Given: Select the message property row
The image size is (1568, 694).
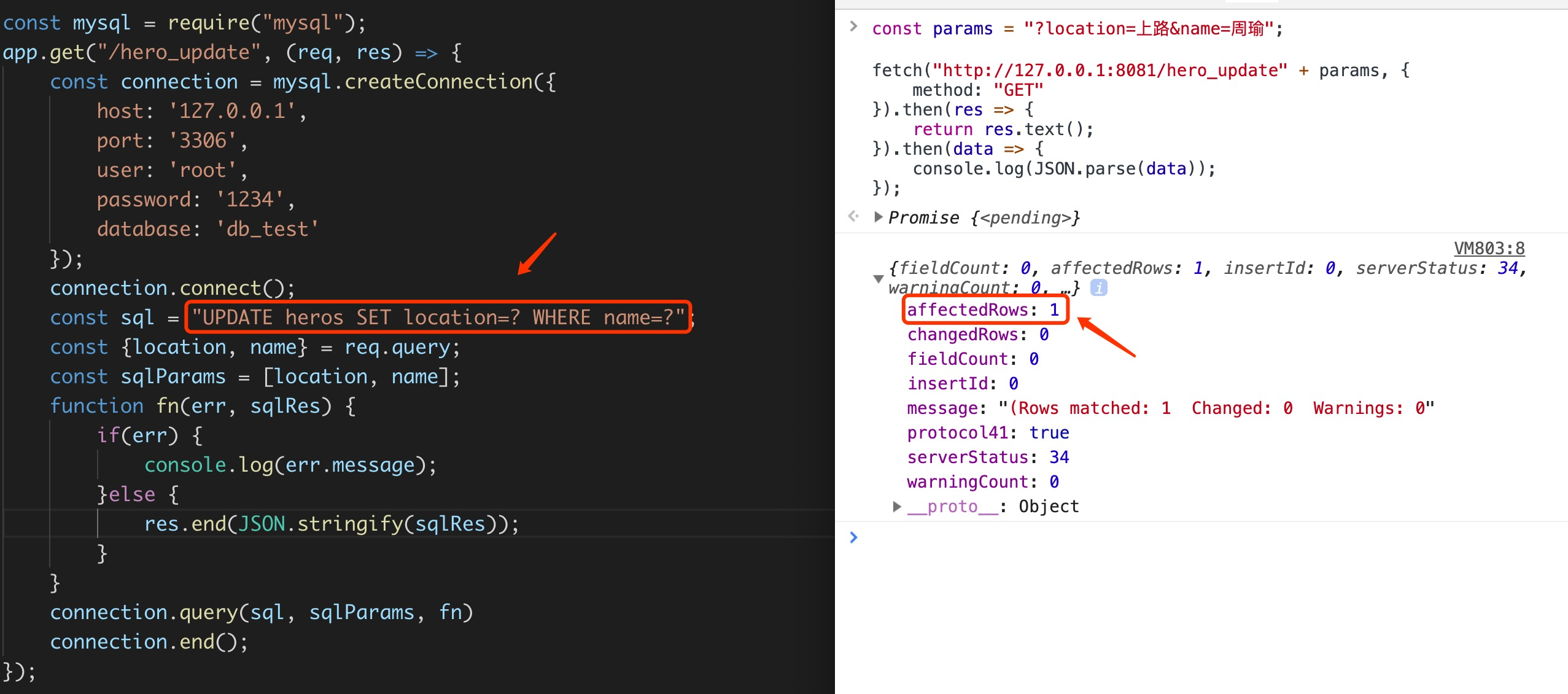Looking at the screenshot, I should [x=1170, y=408].
